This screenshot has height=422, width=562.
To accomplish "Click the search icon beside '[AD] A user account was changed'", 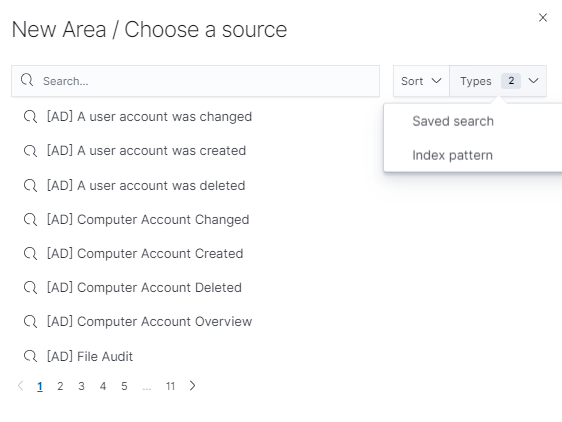I will [x=30, y=117].
